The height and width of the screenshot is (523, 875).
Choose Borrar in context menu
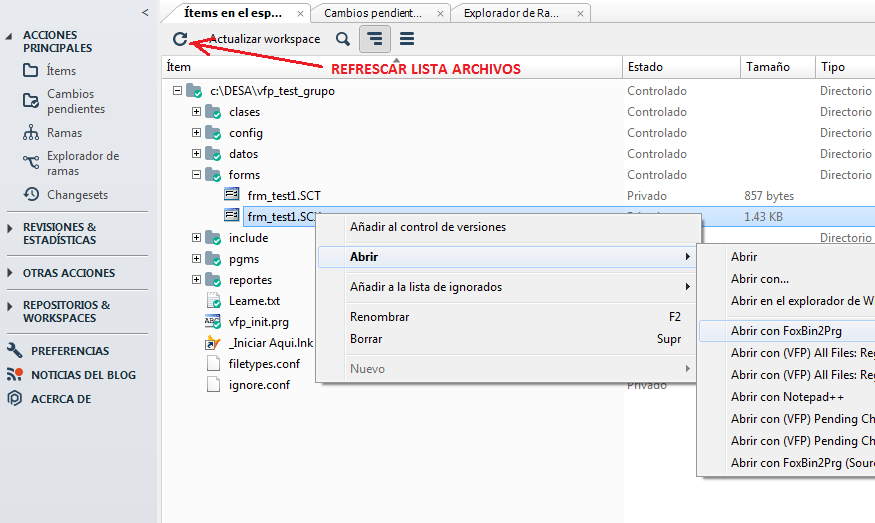coord(507,339)
